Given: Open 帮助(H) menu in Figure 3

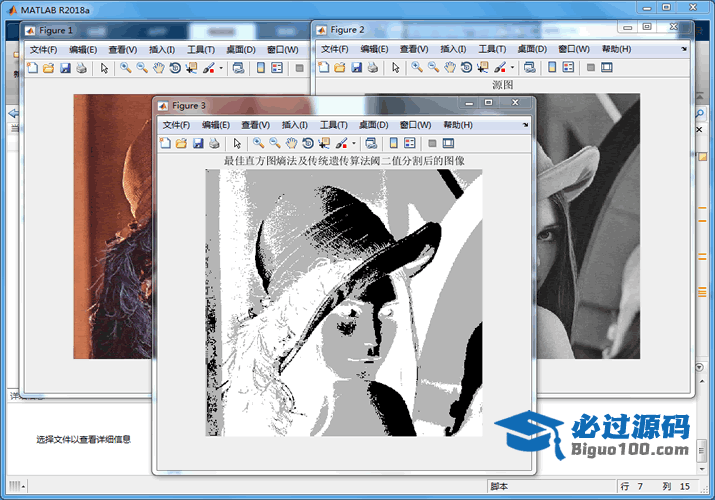Looking at the screenshot, I should pos(458,125).
